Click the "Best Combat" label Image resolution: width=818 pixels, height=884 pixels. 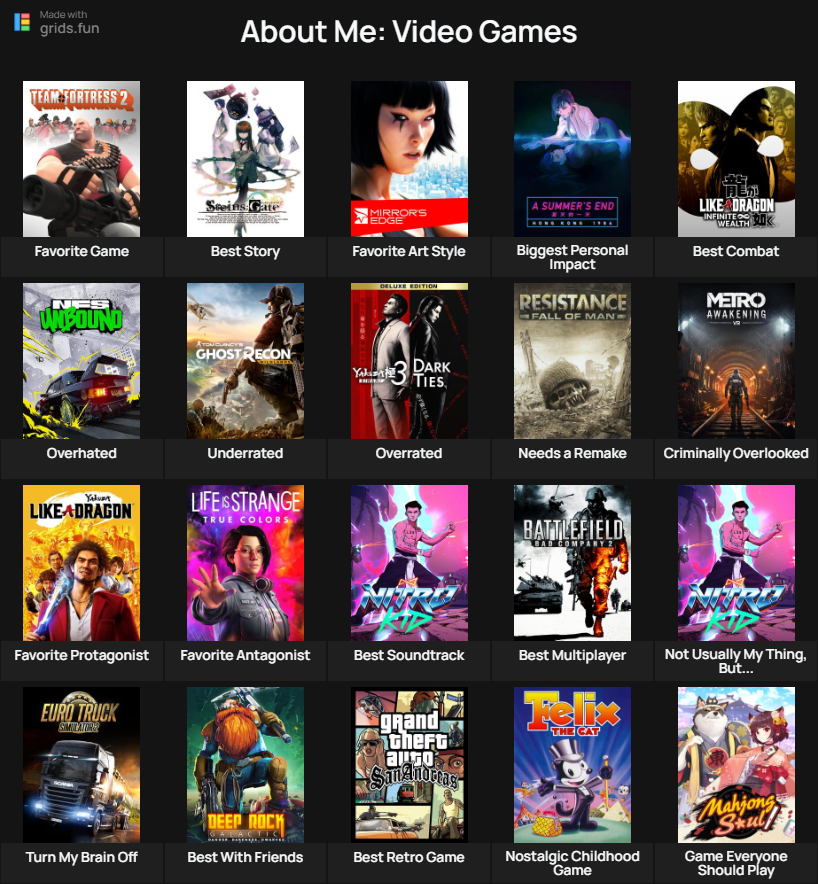[736, 251]
